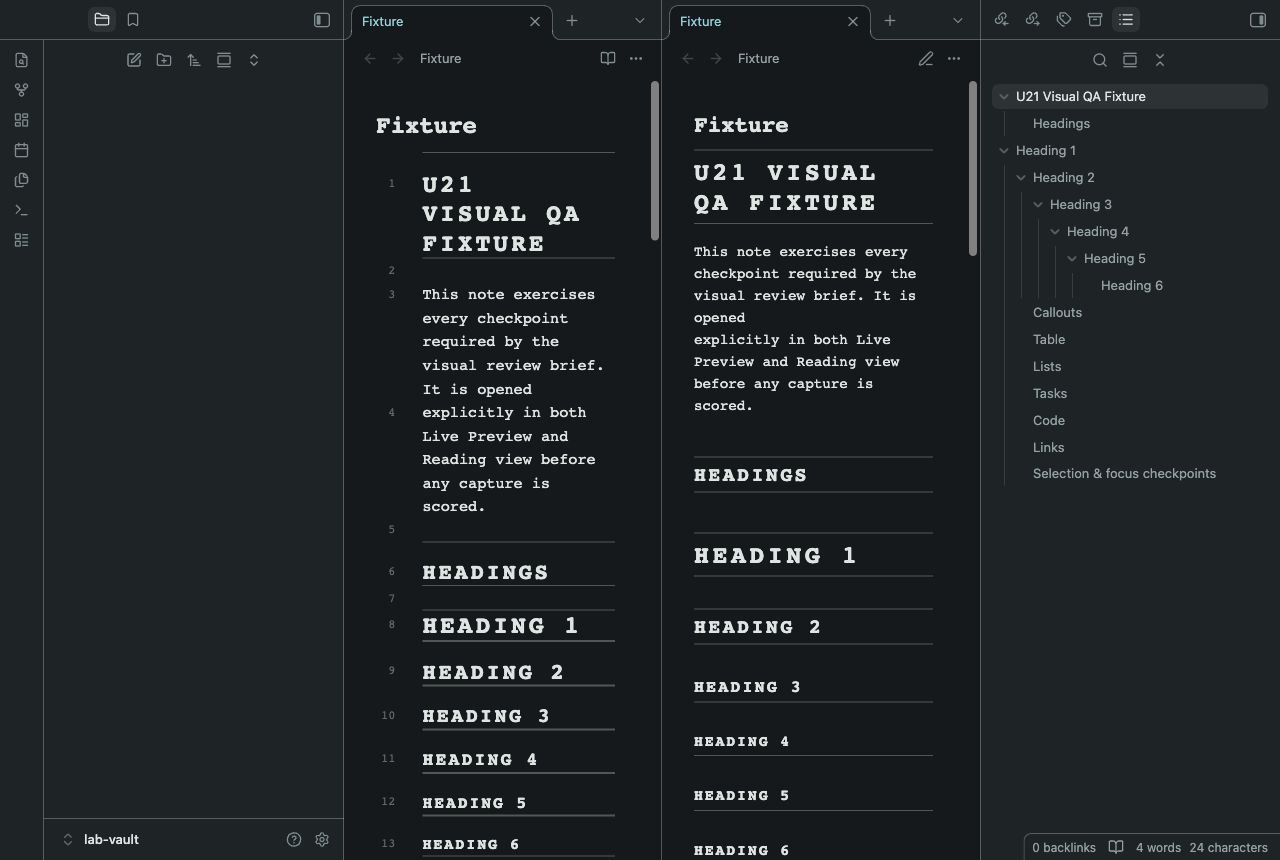Screen dimensions: 1280x860
Task: Toggle the right sidebar collapse button
Action: coord(1258,20)
